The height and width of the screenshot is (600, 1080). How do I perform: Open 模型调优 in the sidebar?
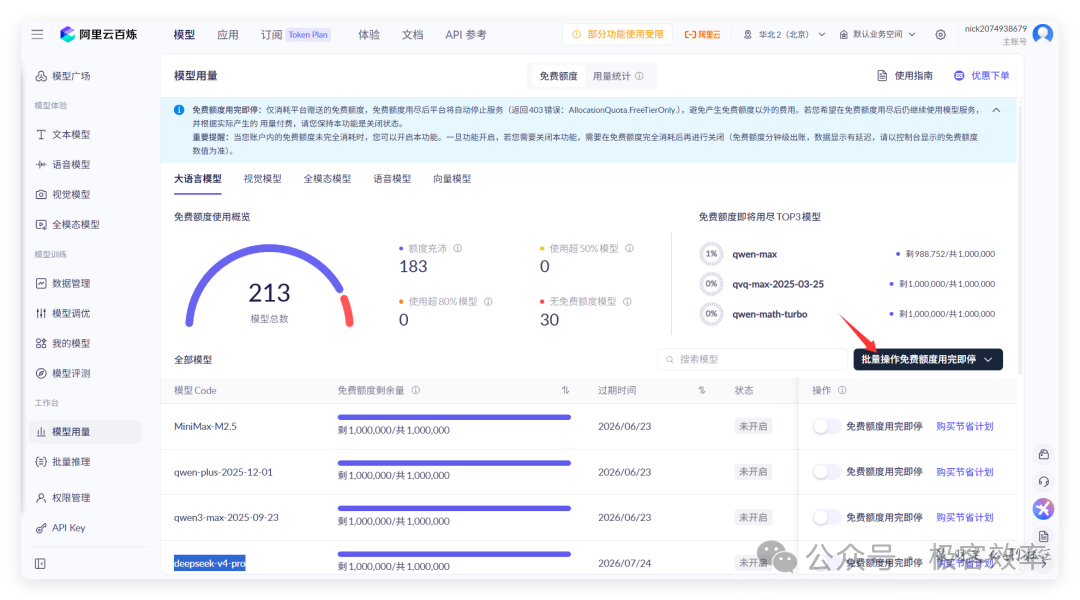coord(63,313)
